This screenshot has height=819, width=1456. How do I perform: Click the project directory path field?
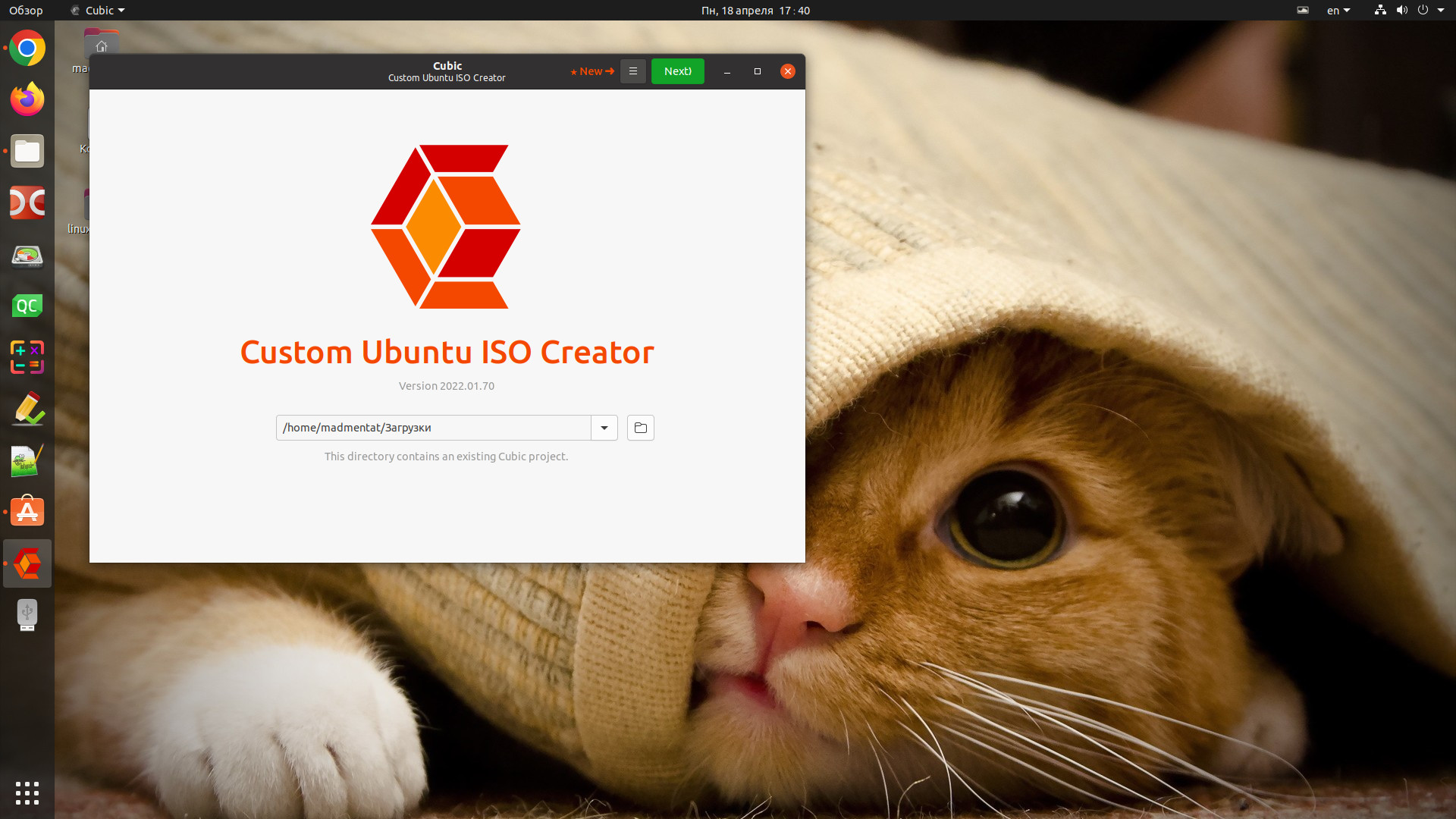click(434, 428)
